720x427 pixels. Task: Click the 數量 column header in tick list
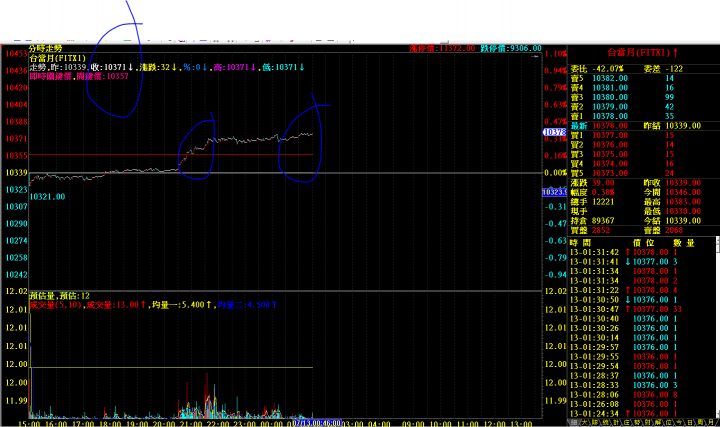(x=684, y=243)
